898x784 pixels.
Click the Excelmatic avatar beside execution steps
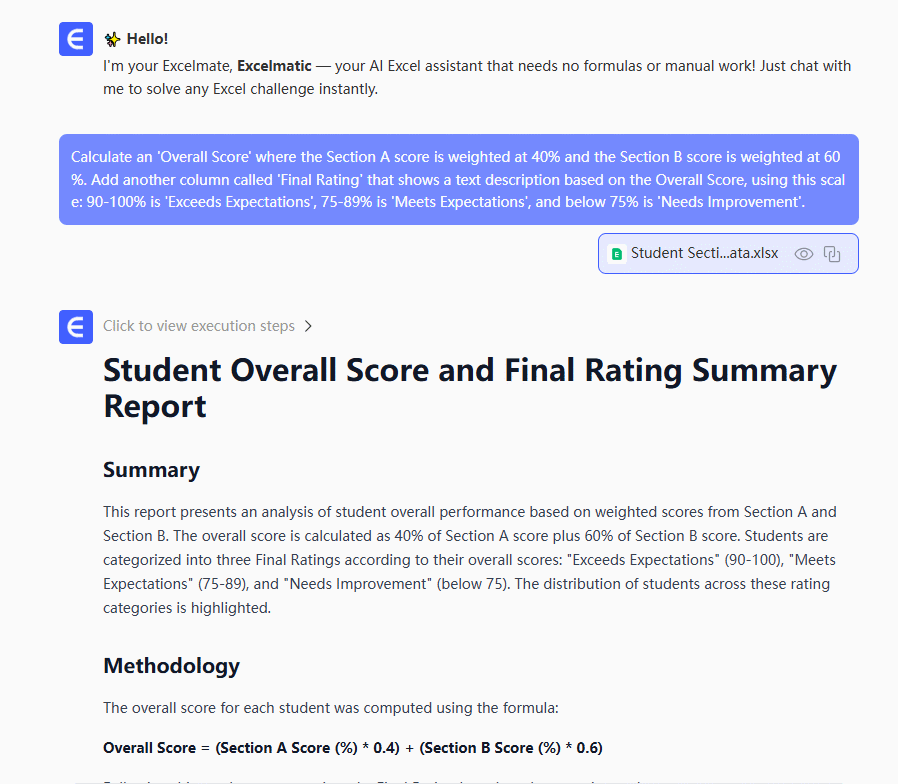point(76,327)
